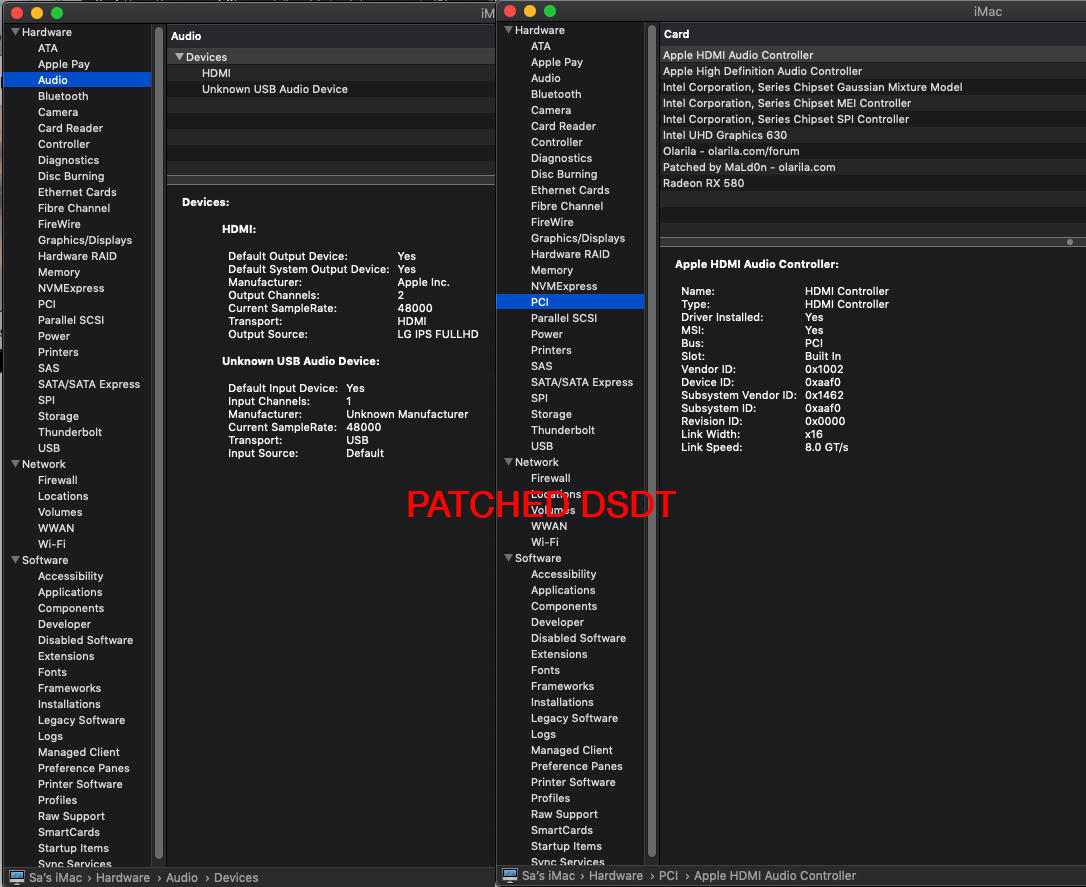Select the Radeon RX 580 card row

point(873,183)
